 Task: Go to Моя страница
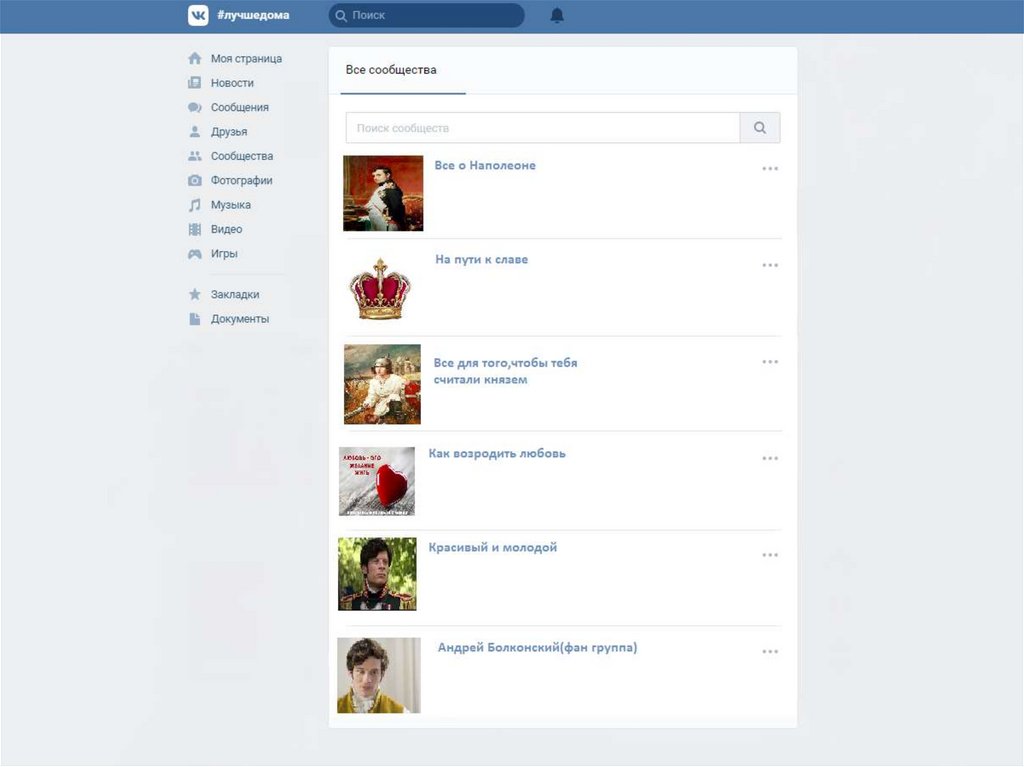tap(246, 58)
